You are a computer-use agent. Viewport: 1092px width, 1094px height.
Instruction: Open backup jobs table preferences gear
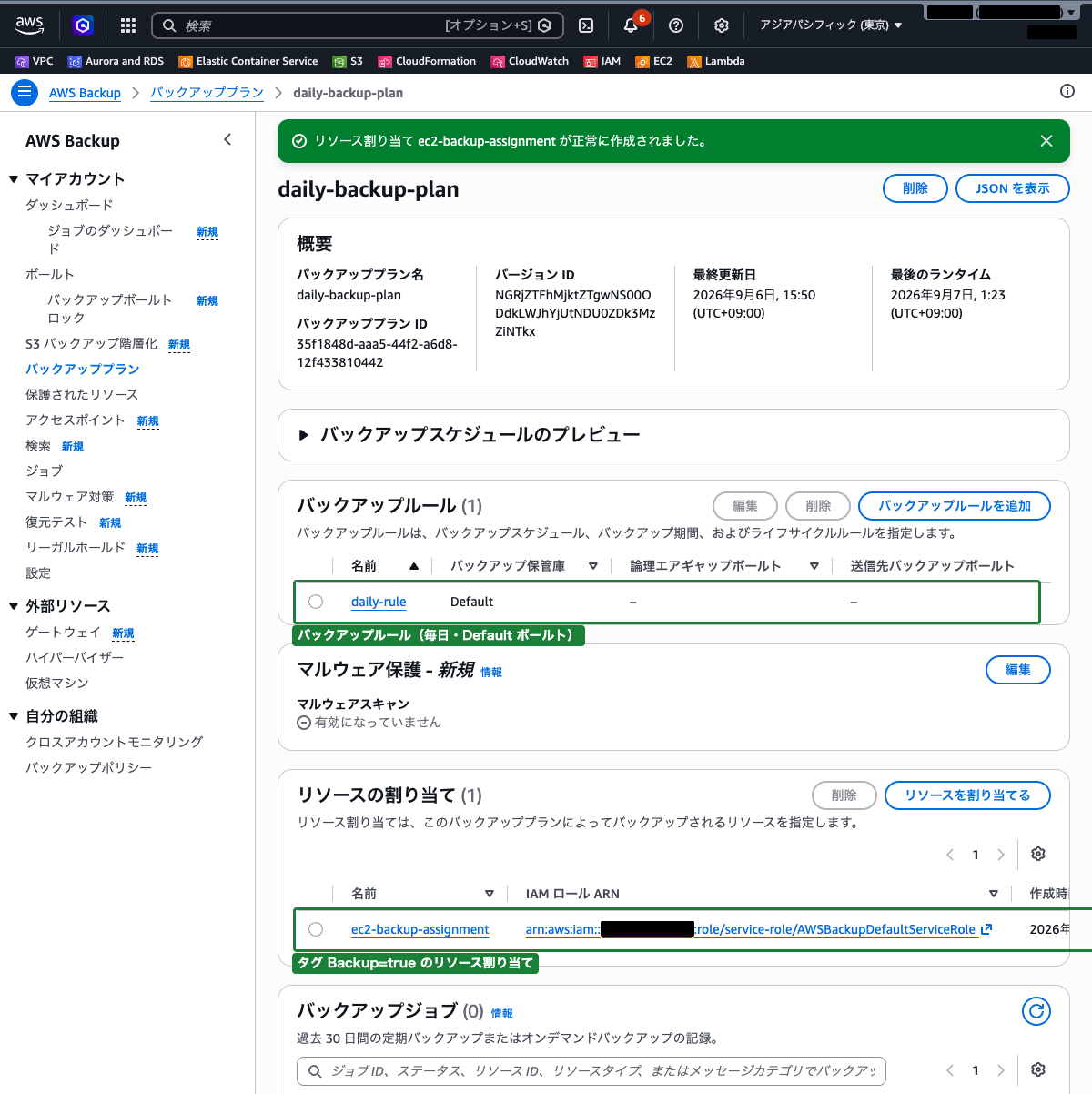click(1038, 1069)
